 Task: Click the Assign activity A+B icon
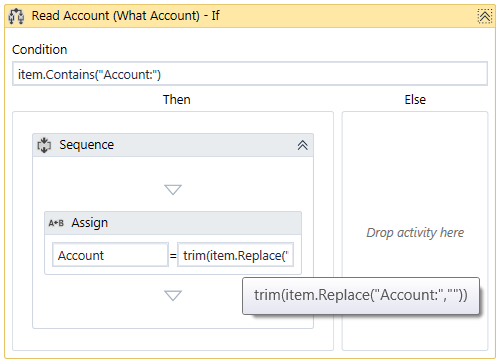click(x=56, y=223)
